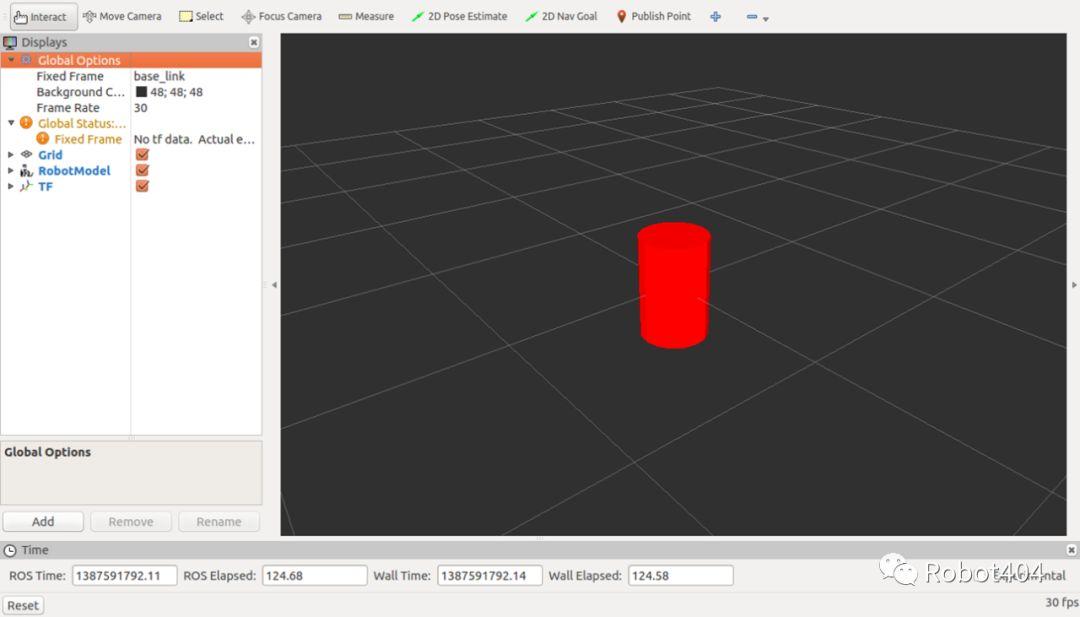The width and height of the screenshot is (1080, 617).
Task: Select the Move Camera tool
Action: point(122,16)
